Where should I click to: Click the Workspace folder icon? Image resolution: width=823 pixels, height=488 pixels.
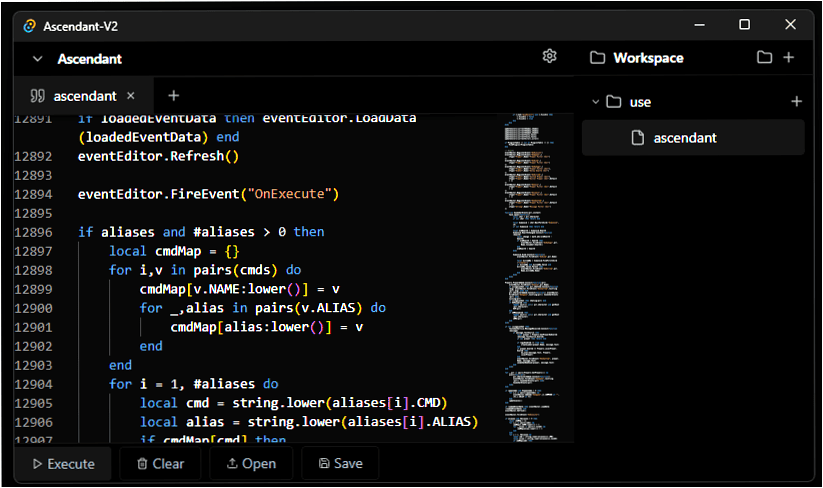[597, 58]
